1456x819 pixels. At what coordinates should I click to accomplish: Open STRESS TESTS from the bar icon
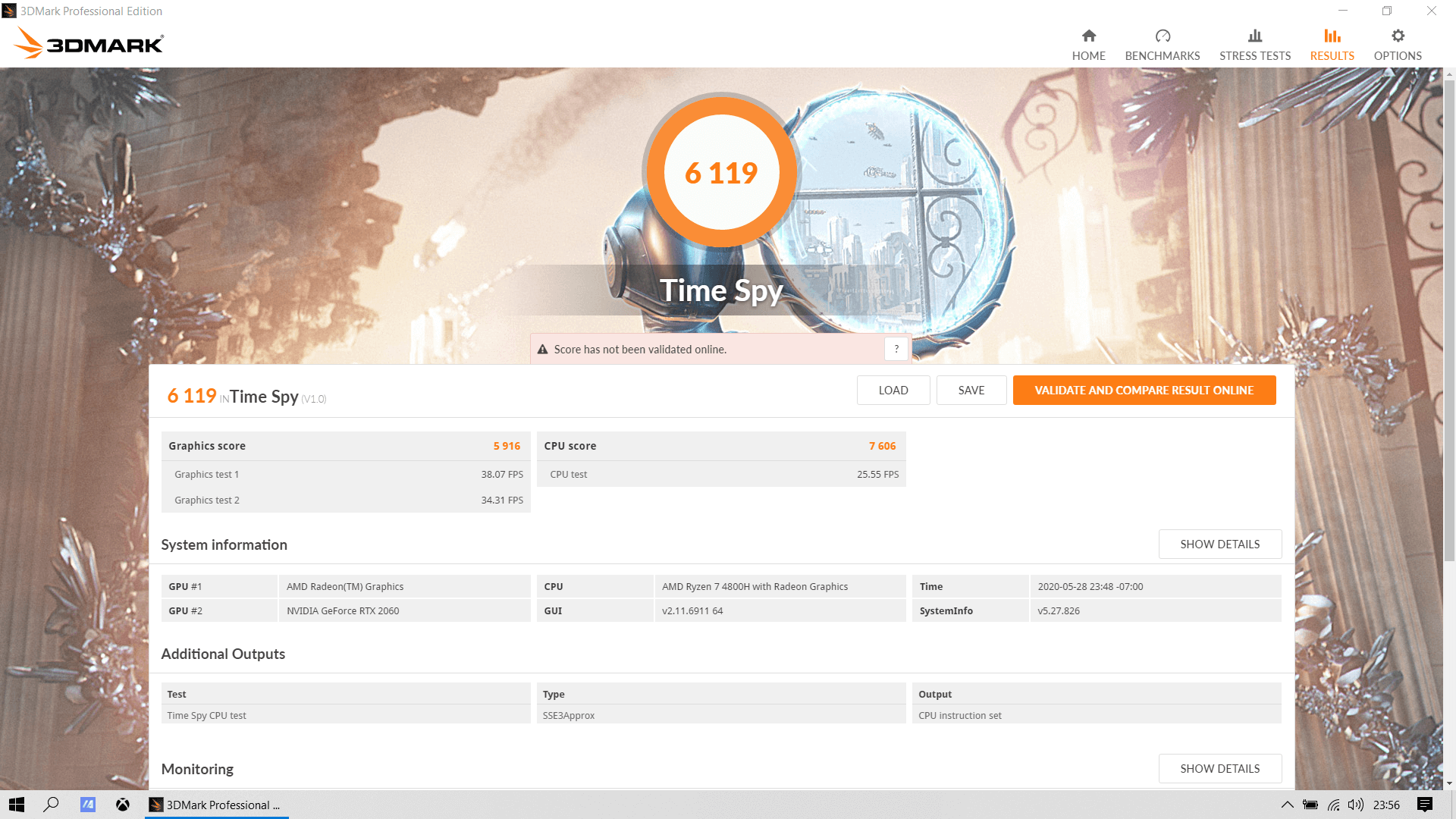click(x=1255, y=36)
